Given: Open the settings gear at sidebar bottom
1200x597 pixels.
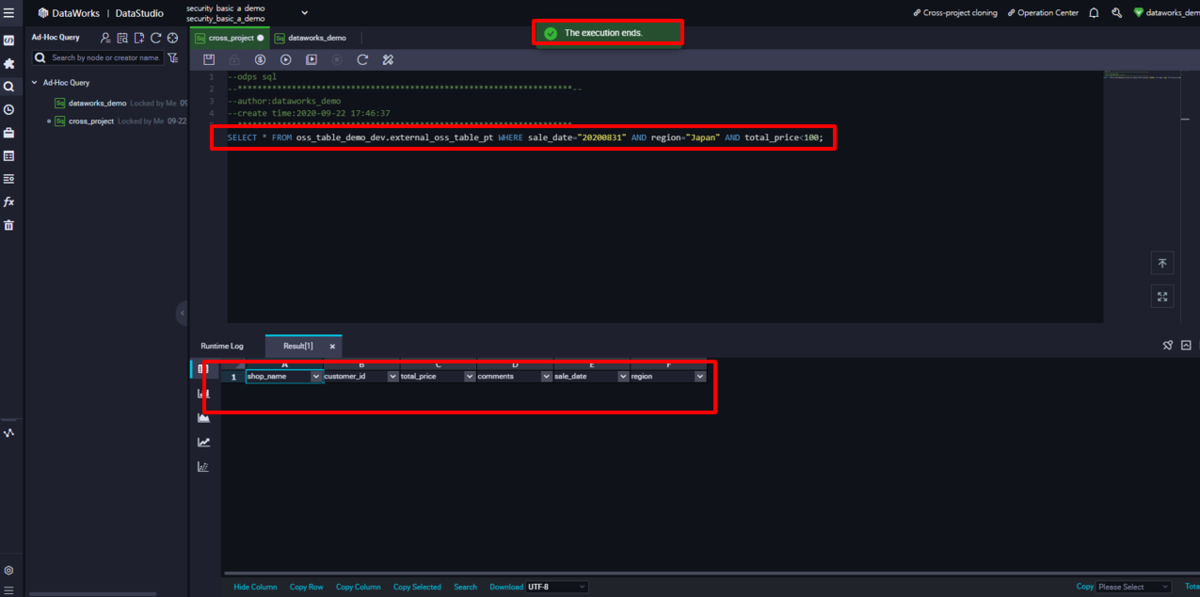Looking at the screenshot, I should [9, 571].
